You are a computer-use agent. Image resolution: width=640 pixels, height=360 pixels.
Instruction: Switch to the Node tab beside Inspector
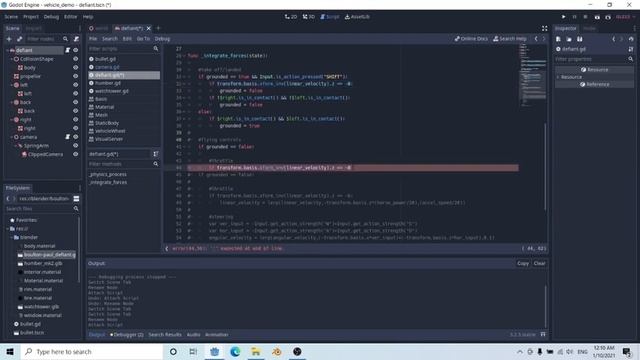click(x=589, y=28)
